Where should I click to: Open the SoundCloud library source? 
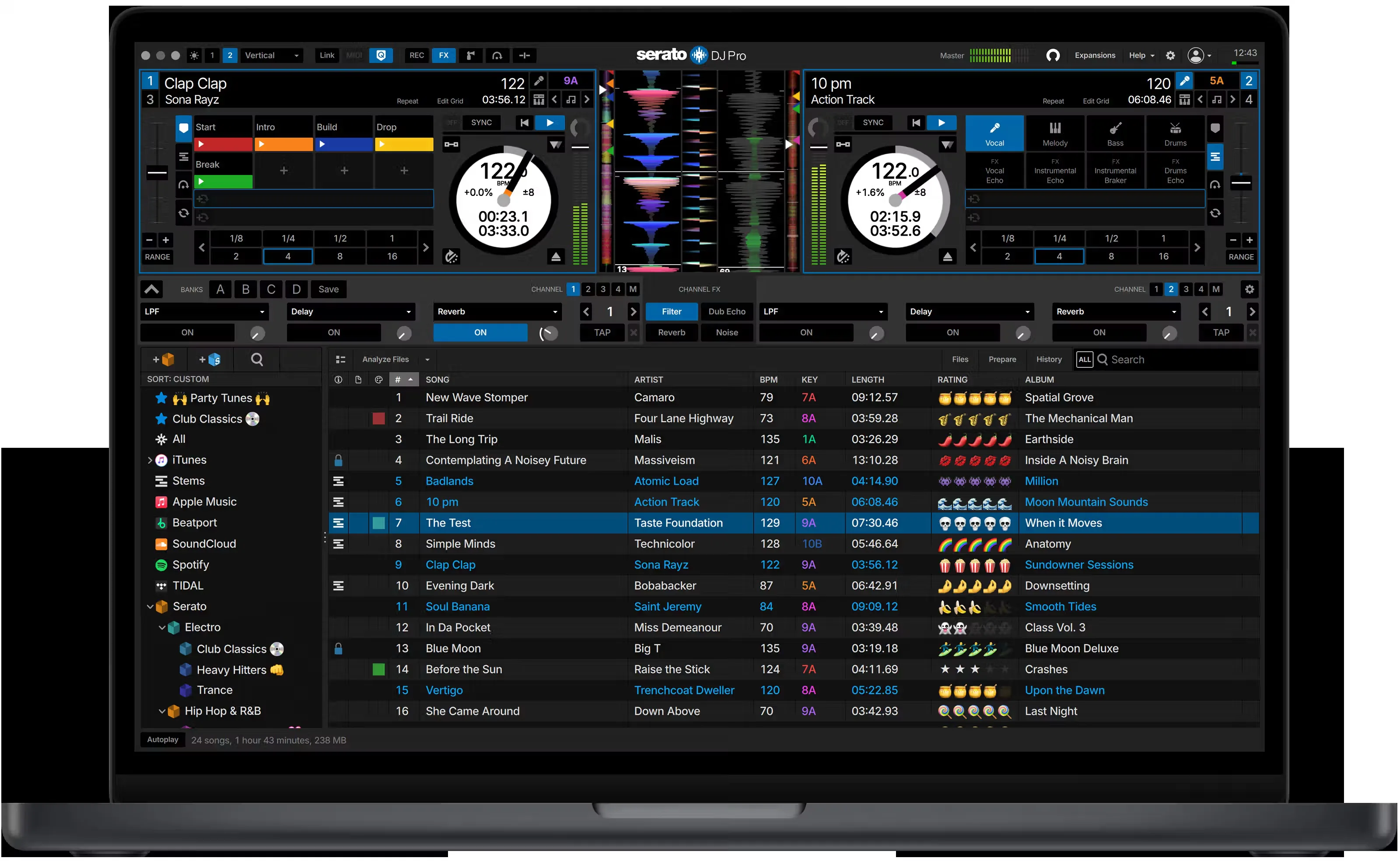[195, 544]
